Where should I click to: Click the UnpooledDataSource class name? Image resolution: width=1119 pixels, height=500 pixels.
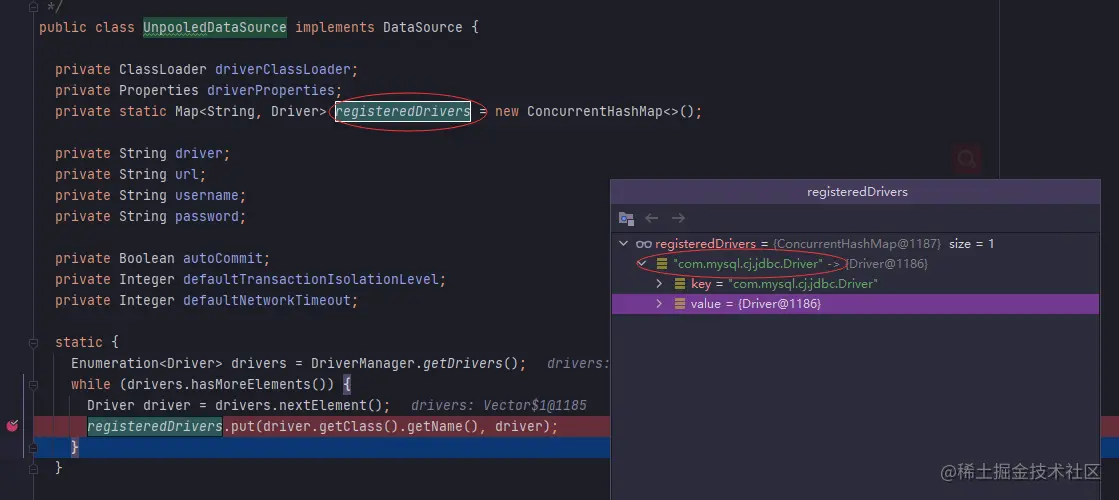215,28
